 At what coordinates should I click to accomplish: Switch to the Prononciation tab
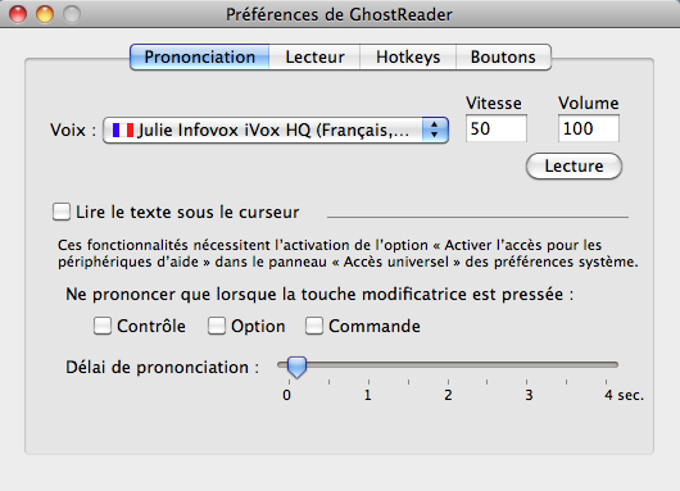click(199, 57)
